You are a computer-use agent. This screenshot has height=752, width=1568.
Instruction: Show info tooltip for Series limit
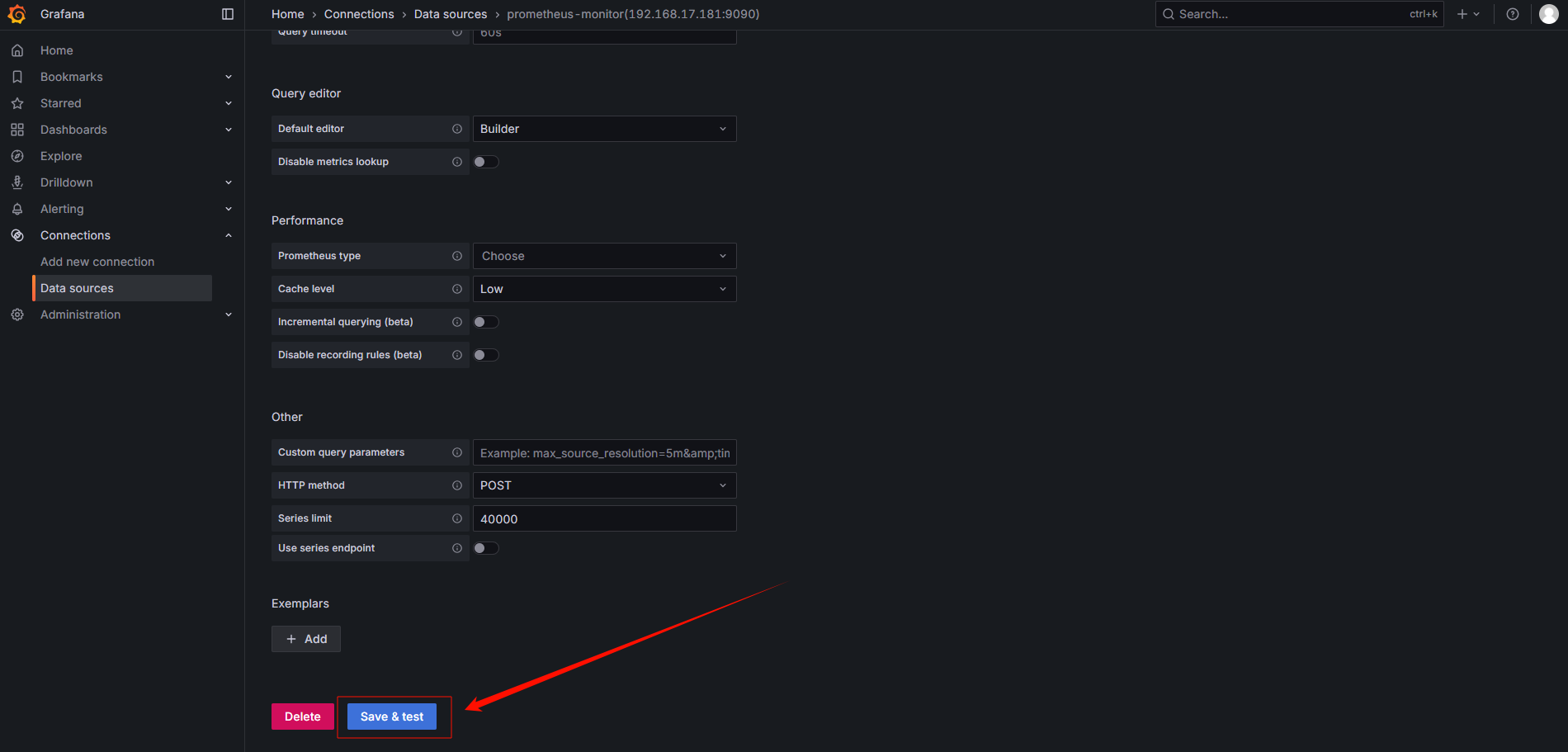click(x=457, y=518)
